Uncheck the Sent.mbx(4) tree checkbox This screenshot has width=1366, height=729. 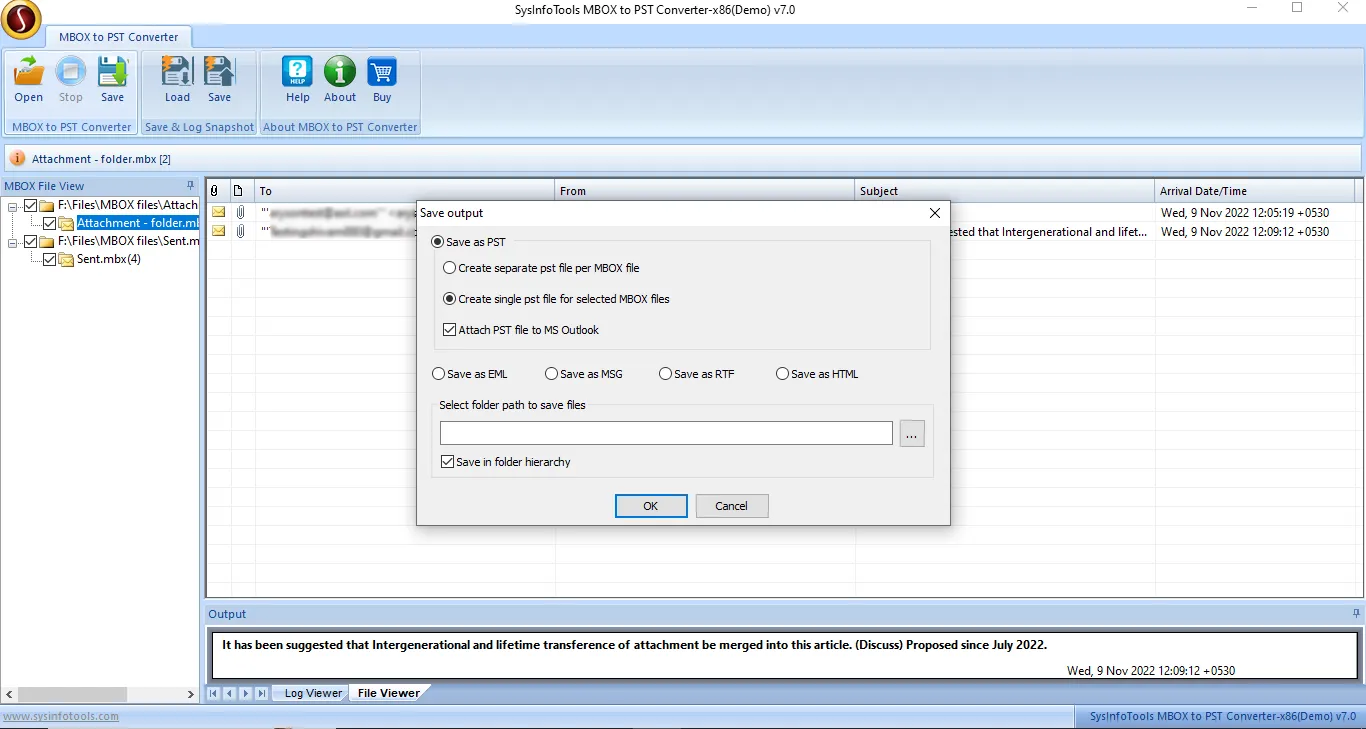click(50, 259)
